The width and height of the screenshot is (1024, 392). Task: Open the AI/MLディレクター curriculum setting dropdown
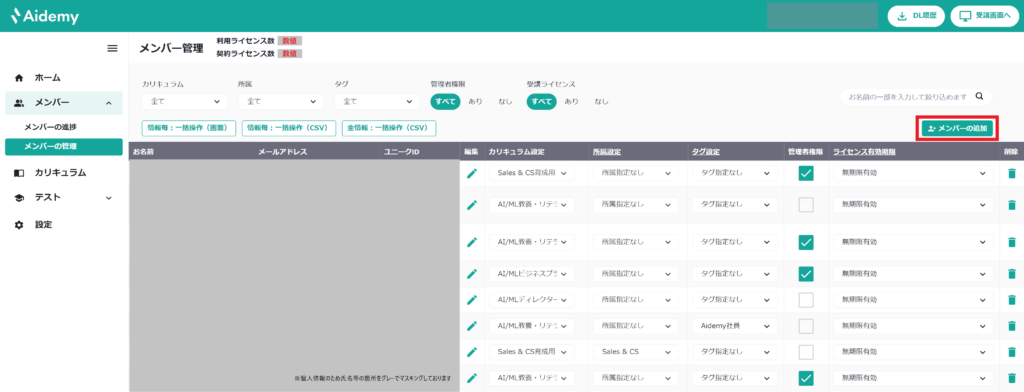pyautogui.click(x=532, y=300)
